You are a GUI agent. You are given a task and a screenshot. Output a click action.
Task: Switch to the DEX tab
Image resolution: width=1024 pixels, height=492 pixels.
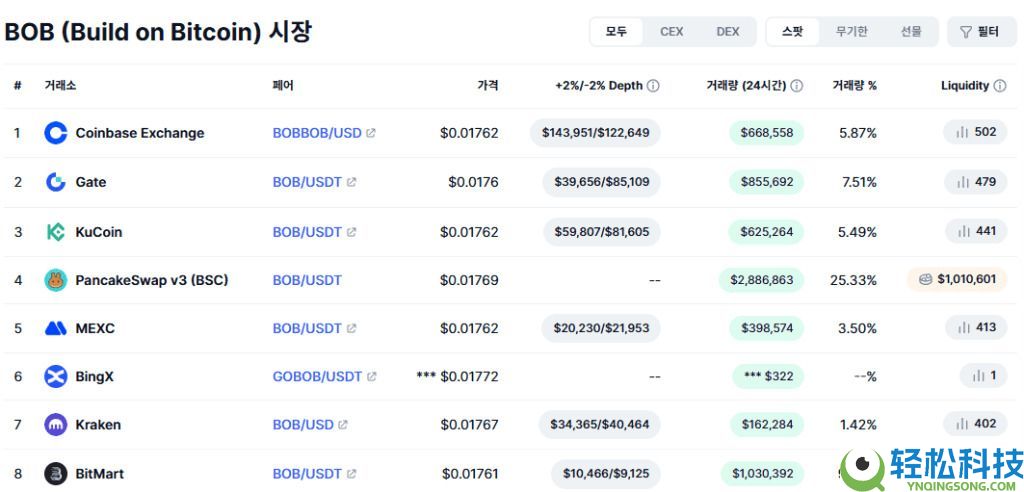click(728, 31)
